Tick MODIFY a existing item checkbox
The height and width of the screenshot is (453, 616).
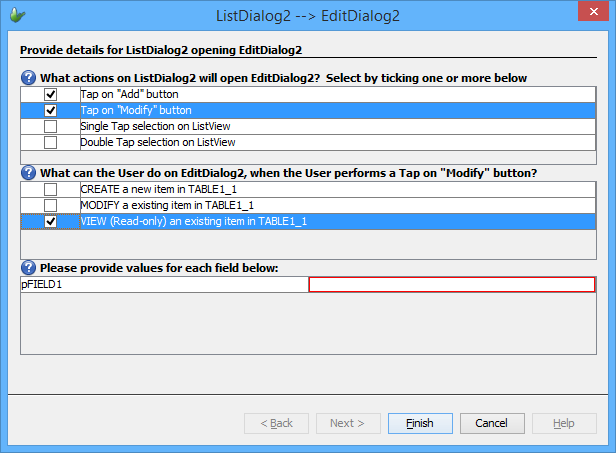[50, 205]
